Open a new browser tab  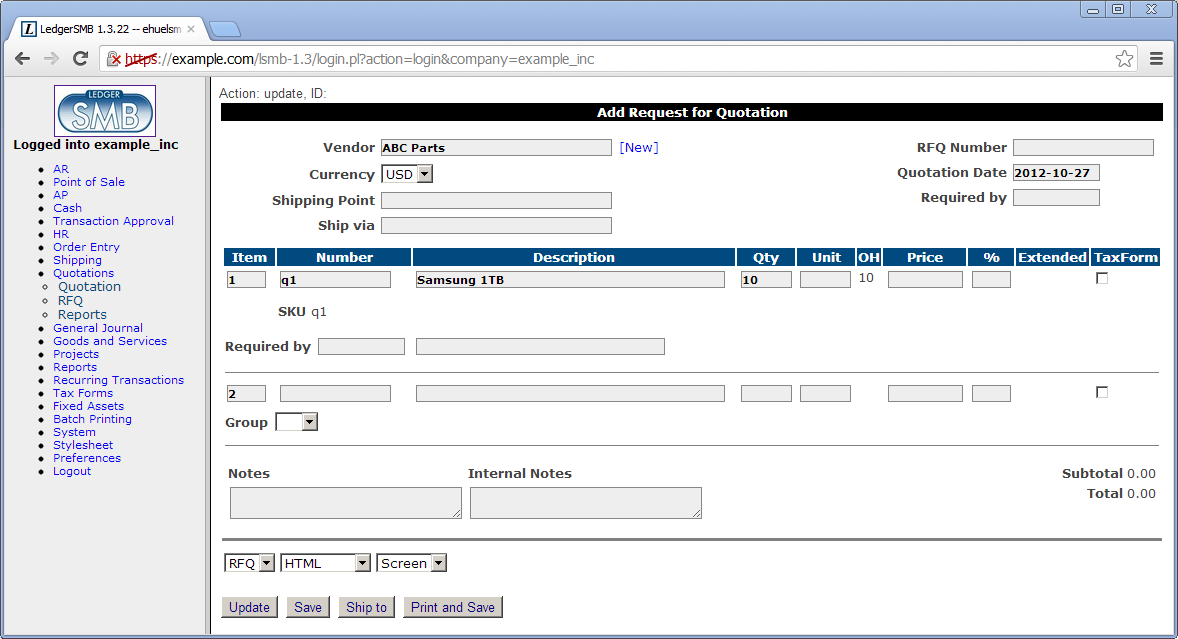pos(225,29)
